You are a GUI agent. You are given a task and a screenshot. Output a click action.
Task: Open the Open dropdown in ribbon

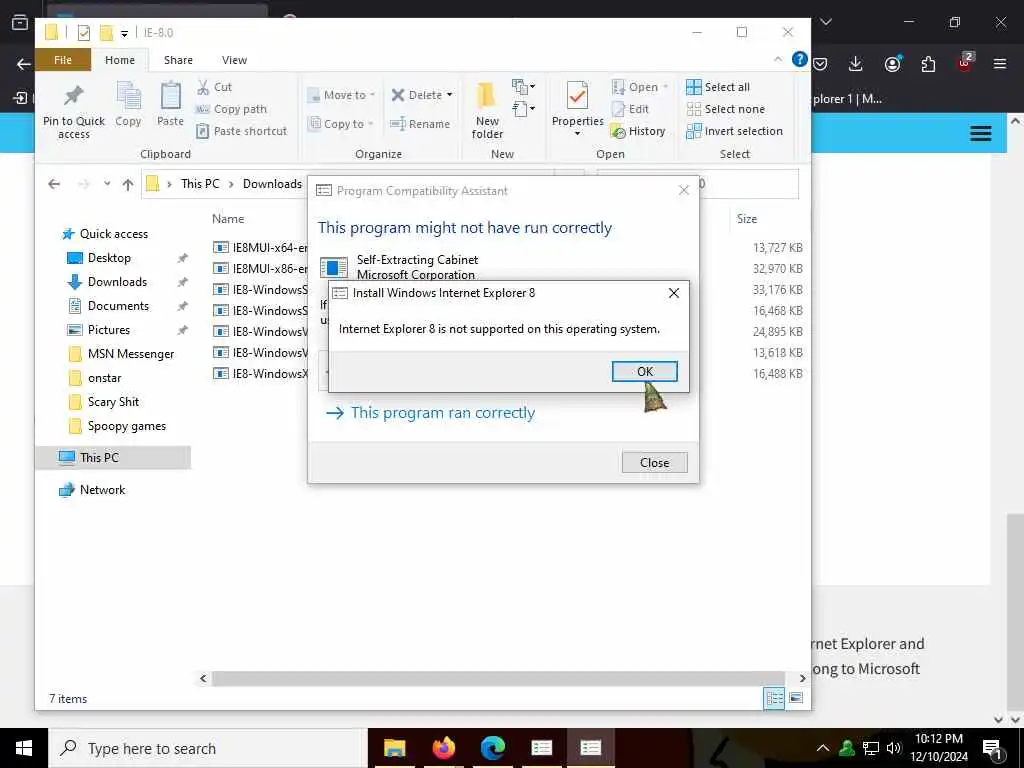[x=640, y=87]
